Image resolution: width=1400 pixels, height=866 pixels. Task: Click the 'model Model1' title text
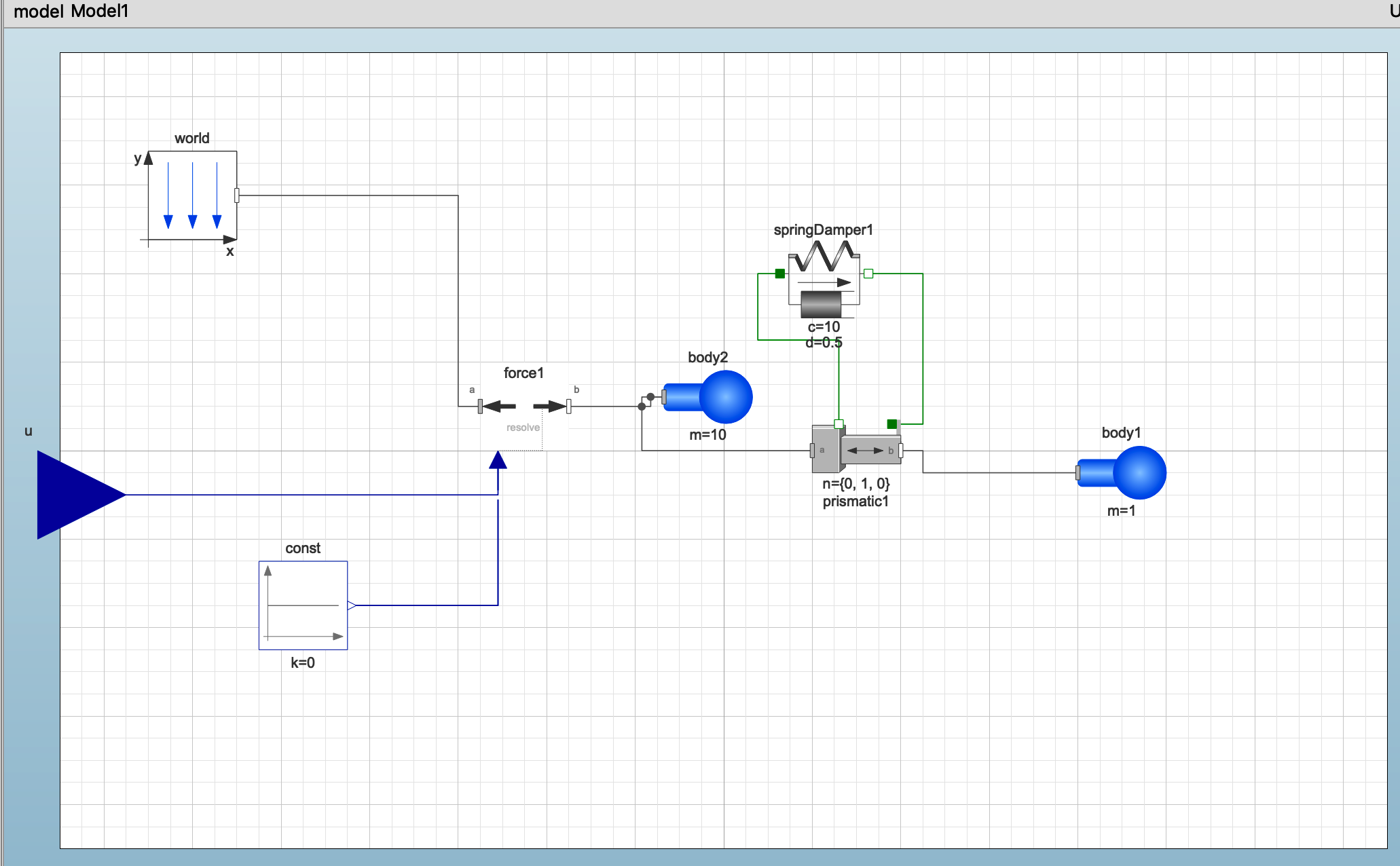click(71, 12)
